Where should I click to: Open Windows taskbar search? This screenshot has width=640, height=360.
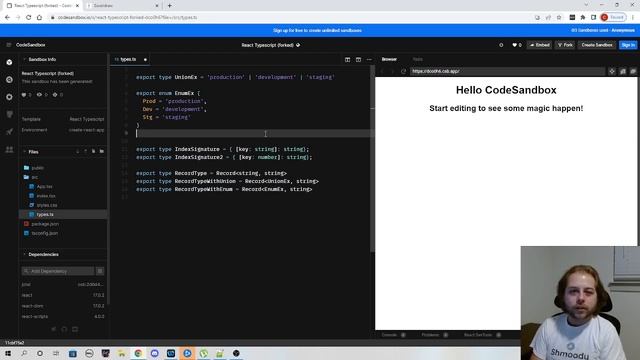[x=24, y=353]
